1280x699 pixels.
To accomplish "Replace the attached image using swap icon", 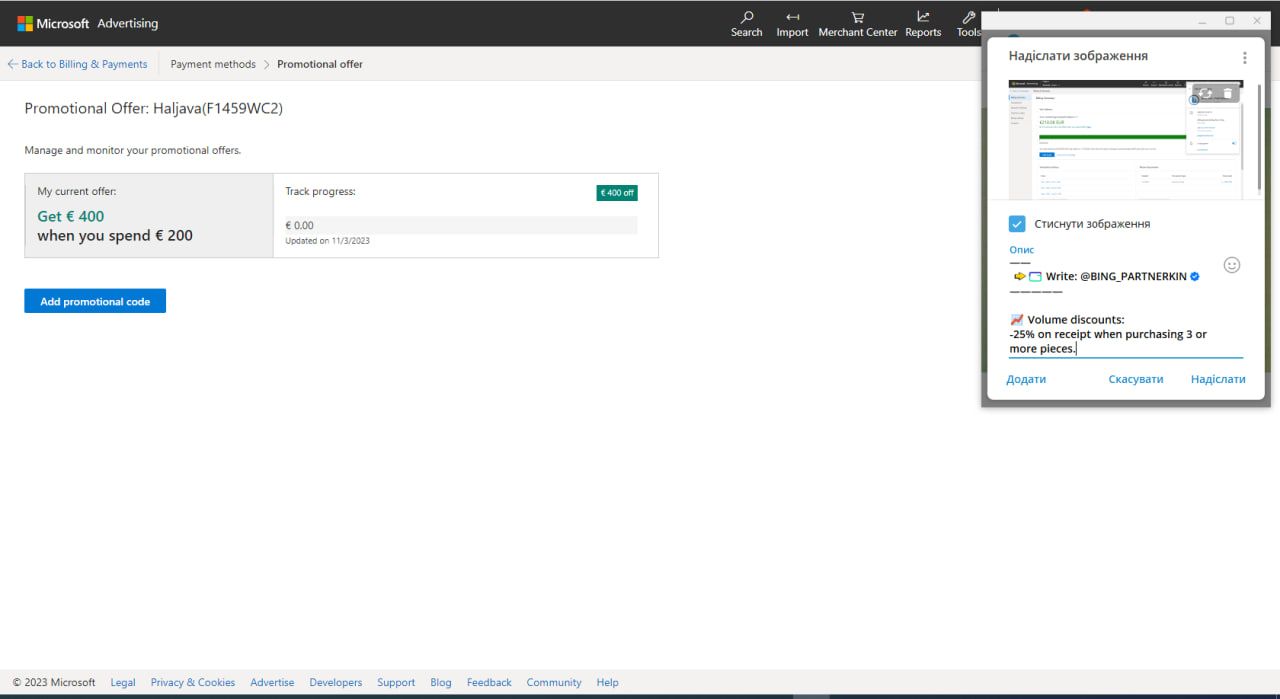I will (x=1206, y=93).
